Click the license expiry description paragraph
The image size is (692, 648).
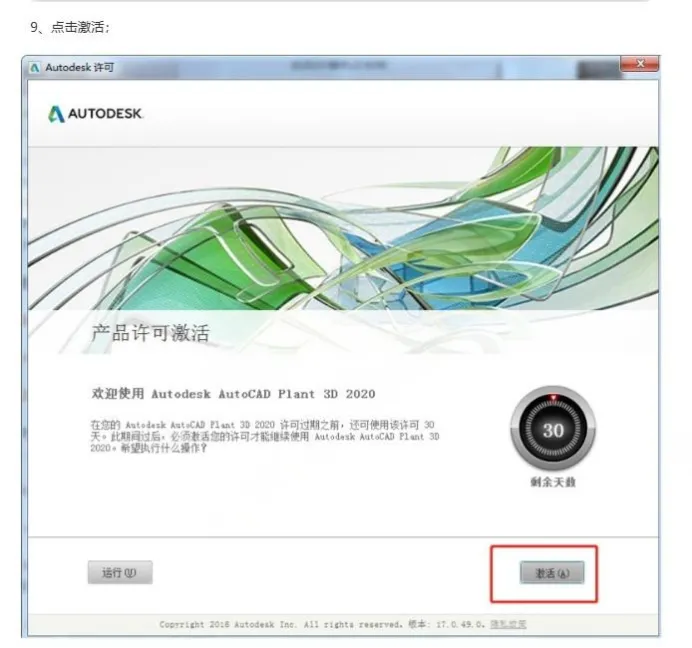[x=265, y=437]
